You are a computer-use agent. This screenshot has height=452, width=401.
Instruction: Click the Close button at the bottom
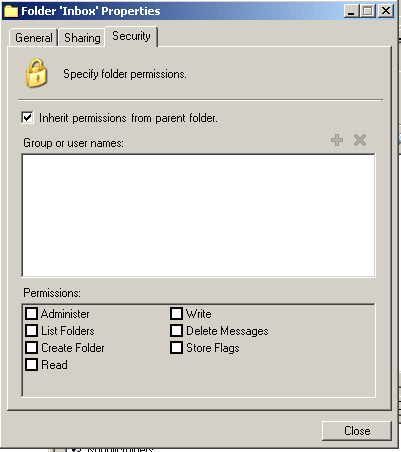pos(357,431)
